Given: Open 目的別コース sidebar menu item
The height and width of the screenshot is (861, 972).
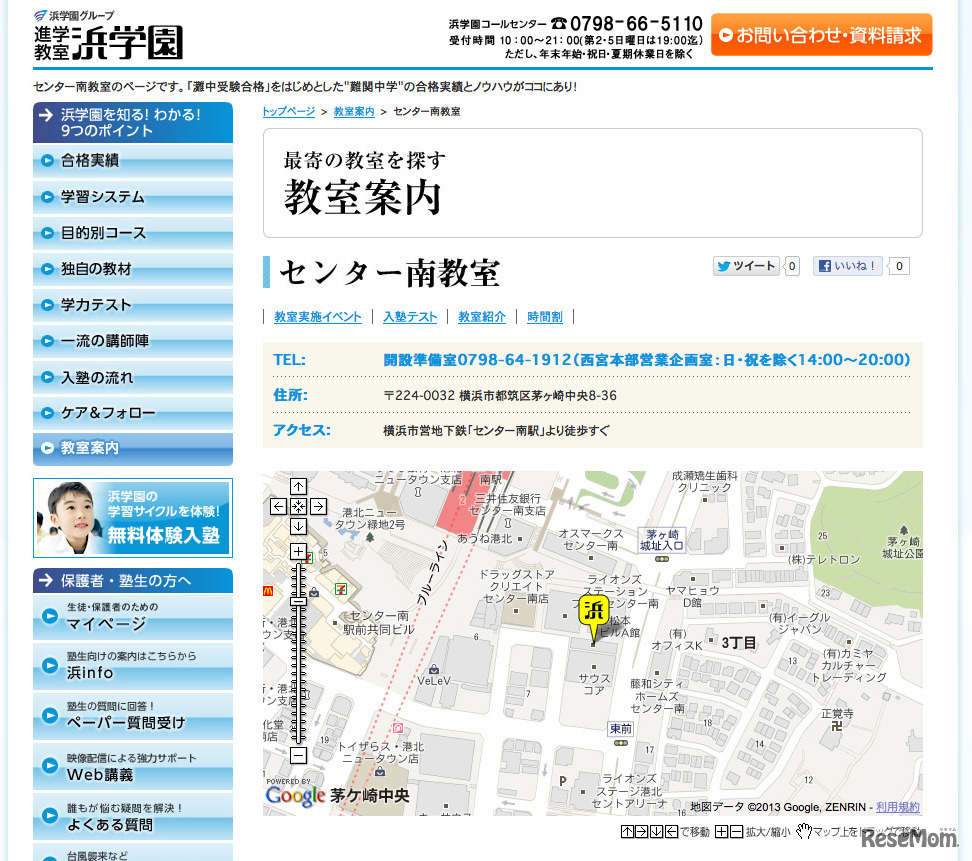Looking at the screenshot, I should pyautogui.click(x=133, y=233).
